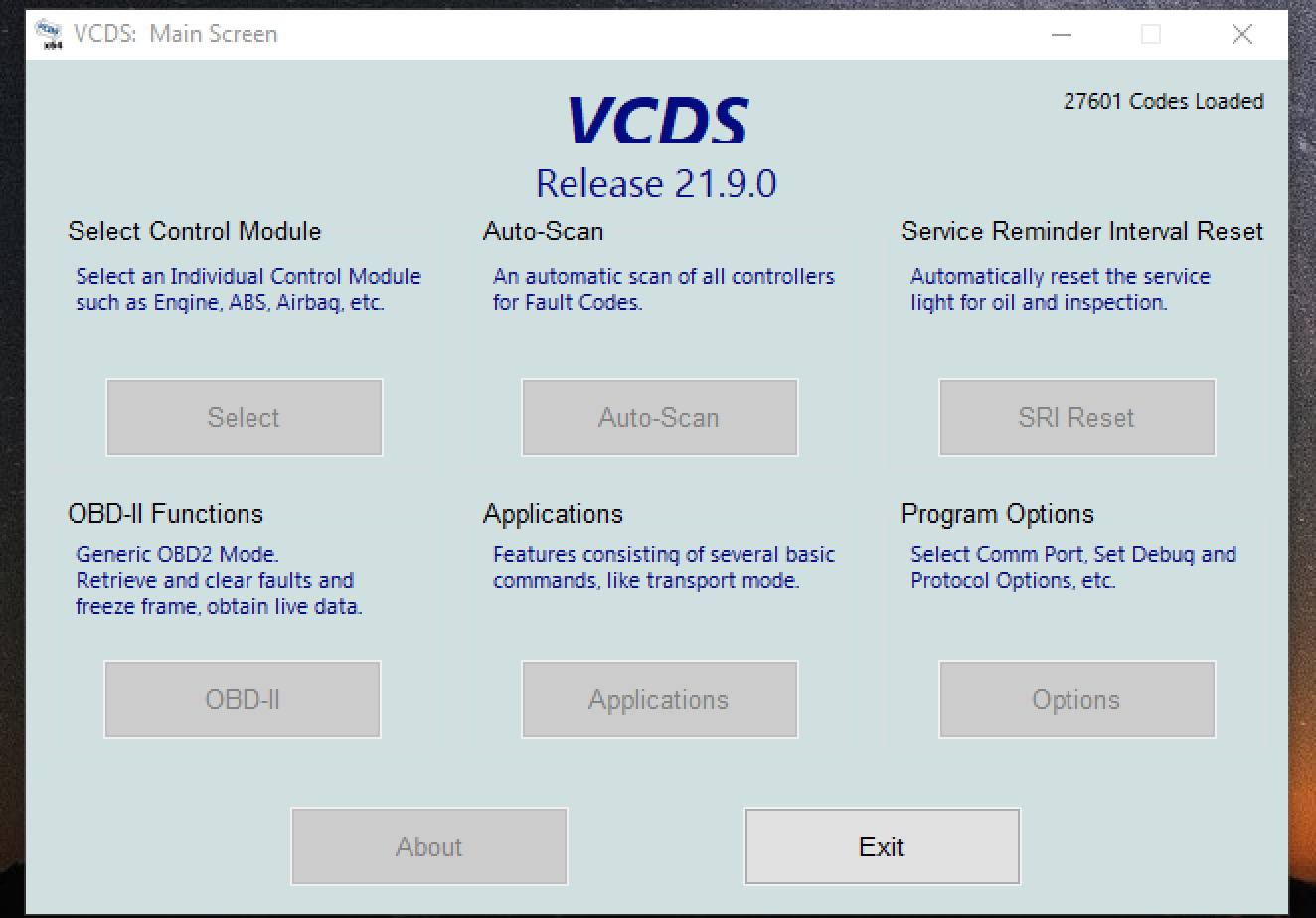Open the Options button
The width and height of the screenshot is (1316, 918).
click(1076, 699)
